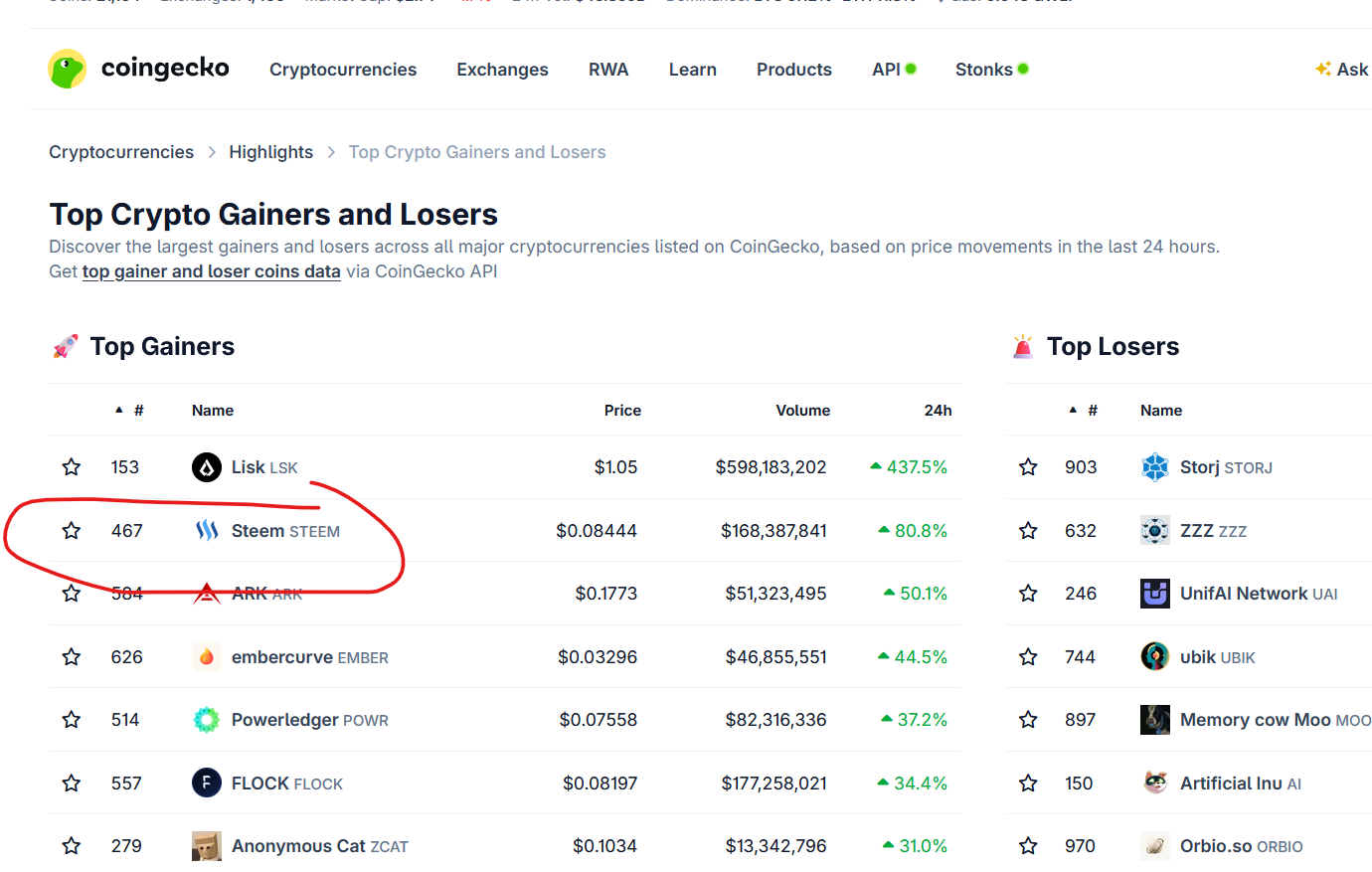Viewport: 1372px width, 872px height.
Task: Click the Anonymous Cat thumbnail icon
Action: tap(207, 846)
